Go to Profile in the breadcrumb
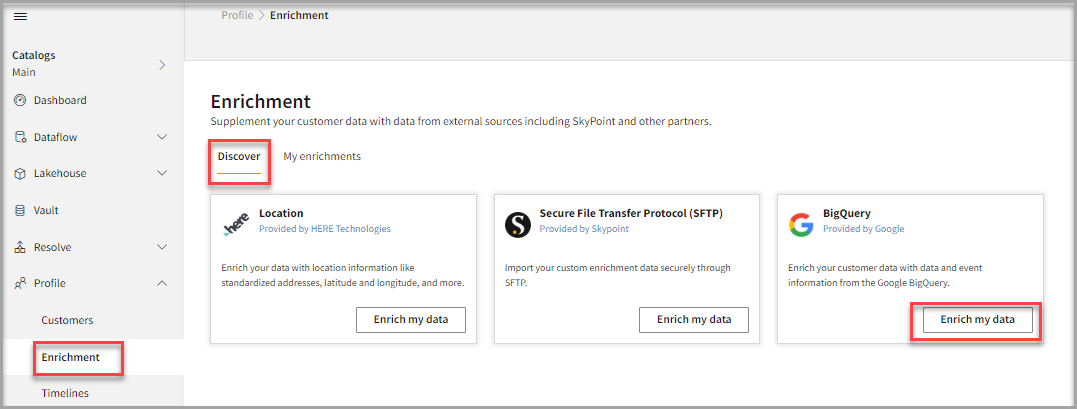The height and width of the screenshot is (409, 1077). point(237,15)
